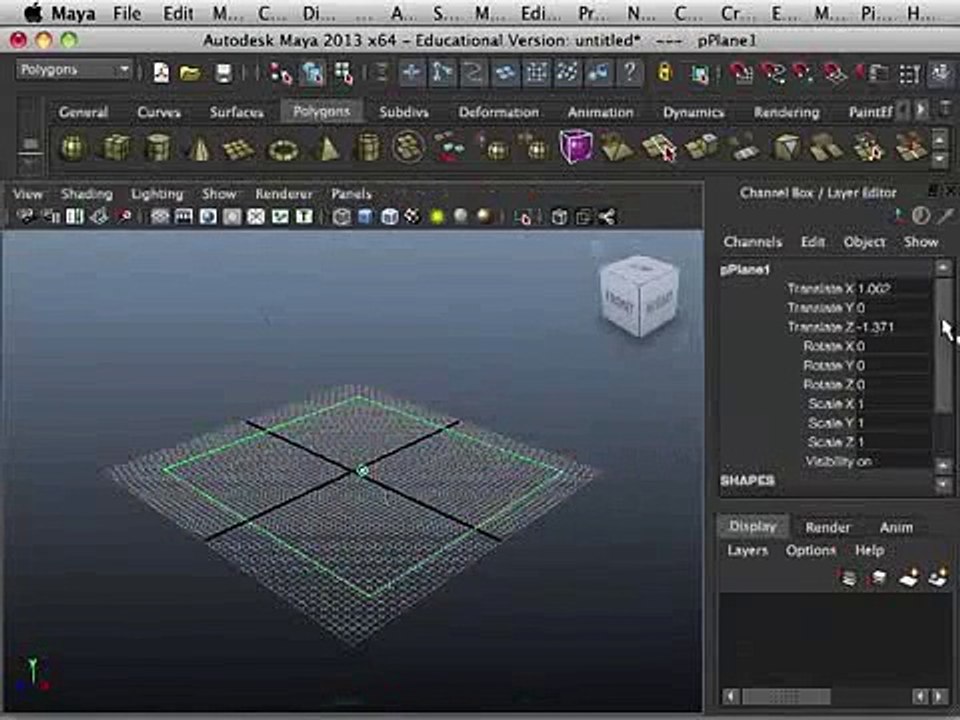Screen dimensions: 960x720
Task: Click the smooth shade all blue cube icon
Action: [365, 217]
